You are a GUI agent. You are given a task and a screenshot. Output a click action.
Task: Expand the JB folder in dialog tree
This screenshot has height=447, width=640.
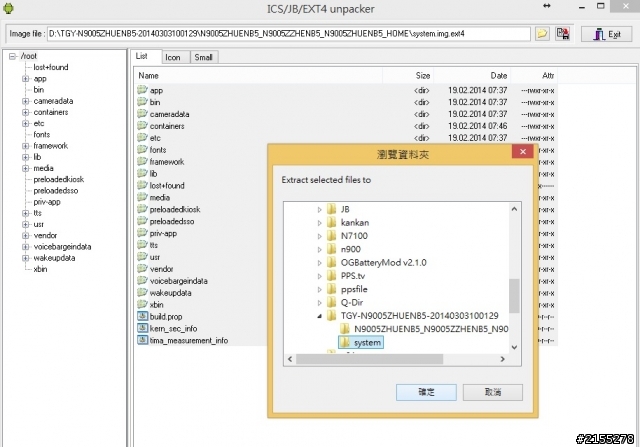pyautogui.click(x=320, y=209)
